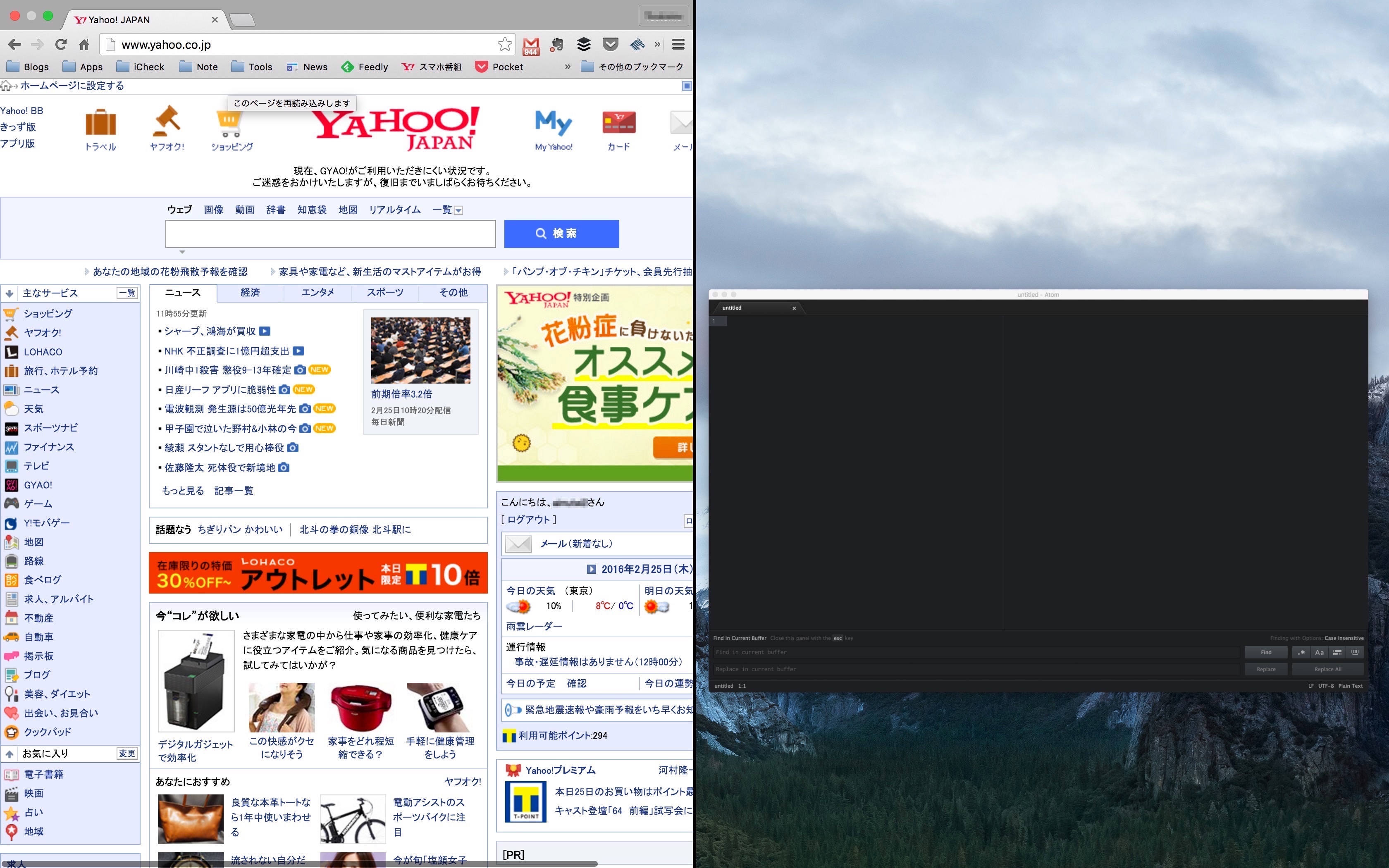Screen dimensions: 1389x868
Task: Click the Pocket extension icon in toolbar
Action: click(x=610, y=44)
